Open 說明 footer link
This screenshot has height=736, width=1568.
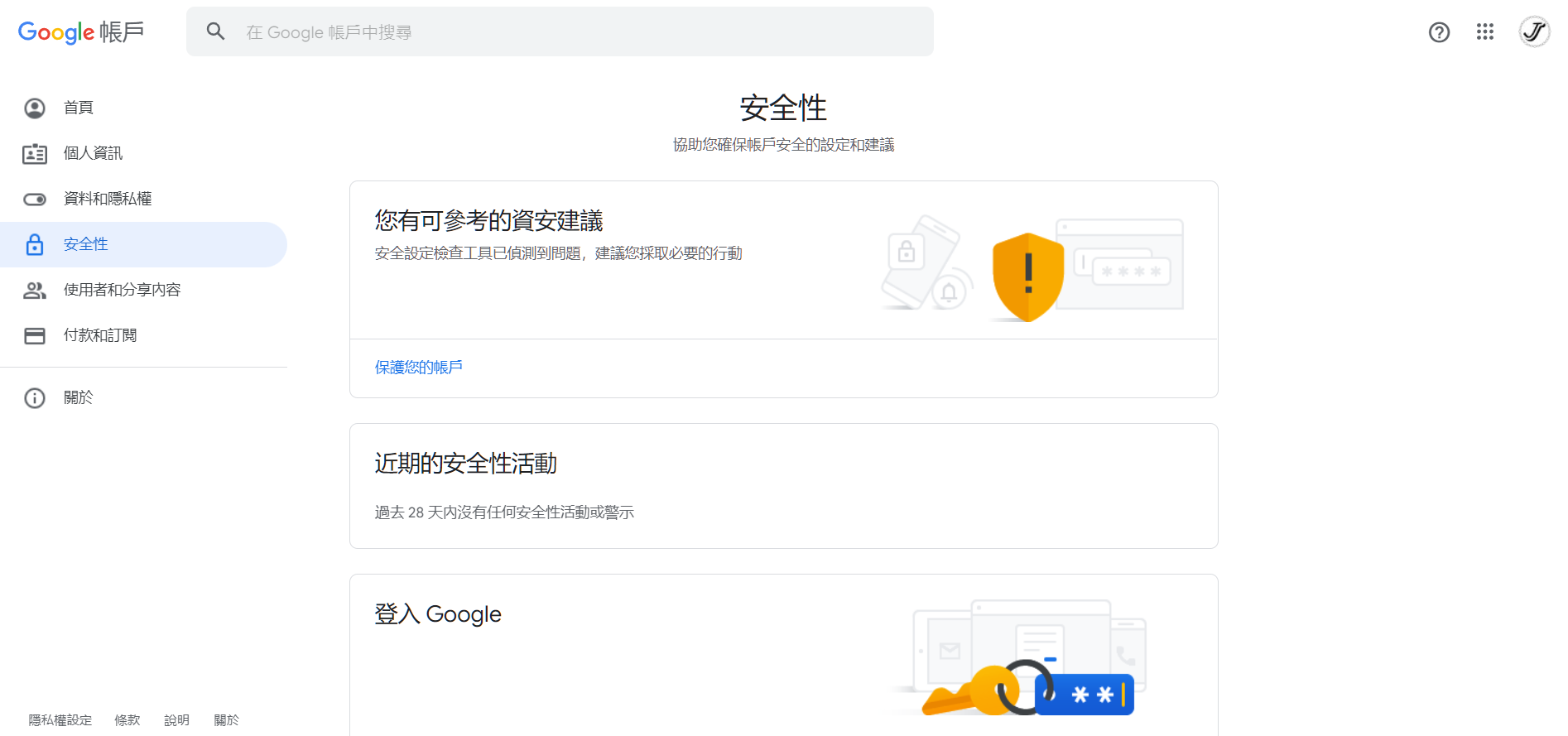tap(176, 720)
